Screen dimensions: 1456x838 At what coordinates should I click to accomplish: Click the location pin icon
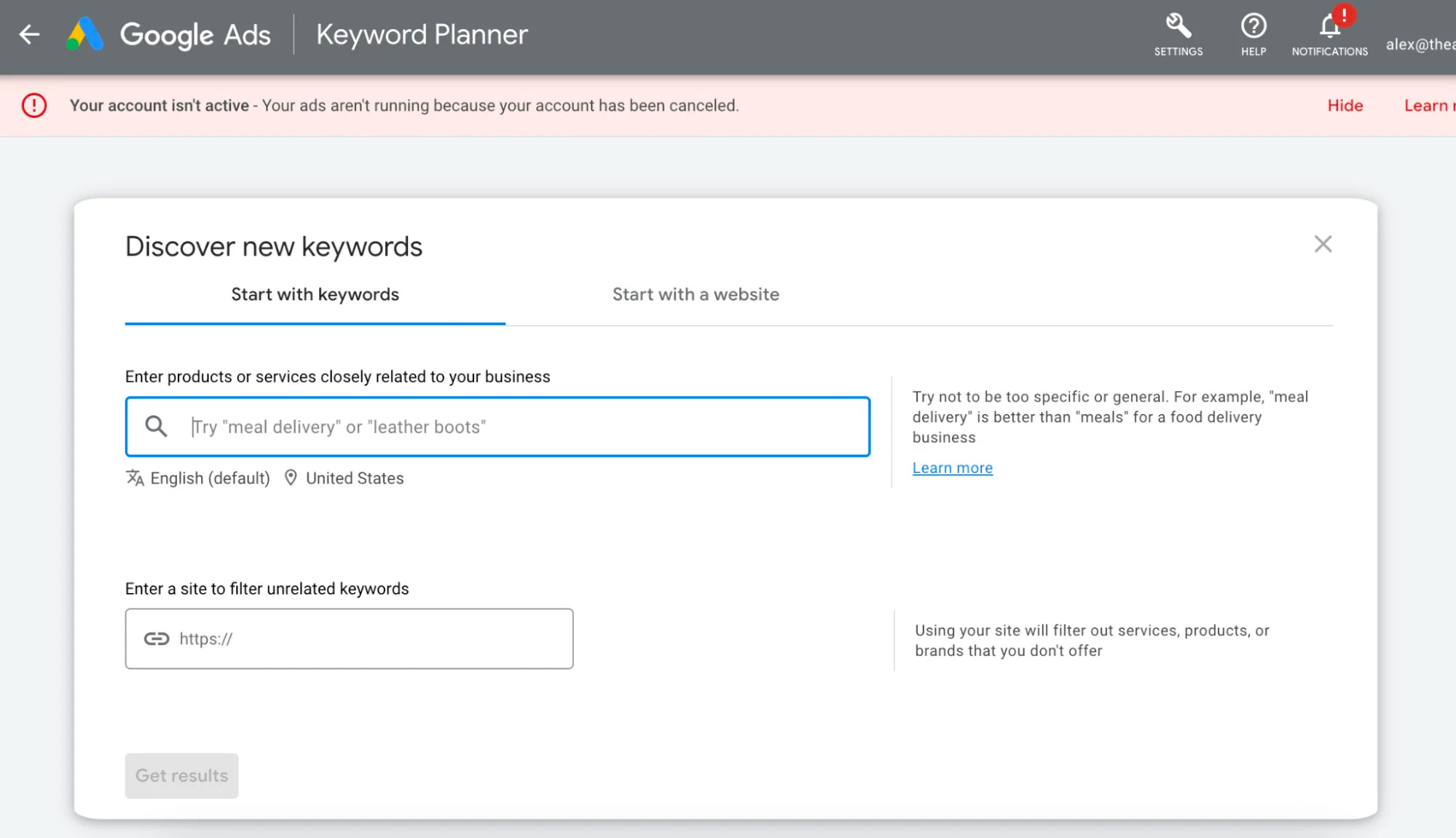tap(291, 478)
